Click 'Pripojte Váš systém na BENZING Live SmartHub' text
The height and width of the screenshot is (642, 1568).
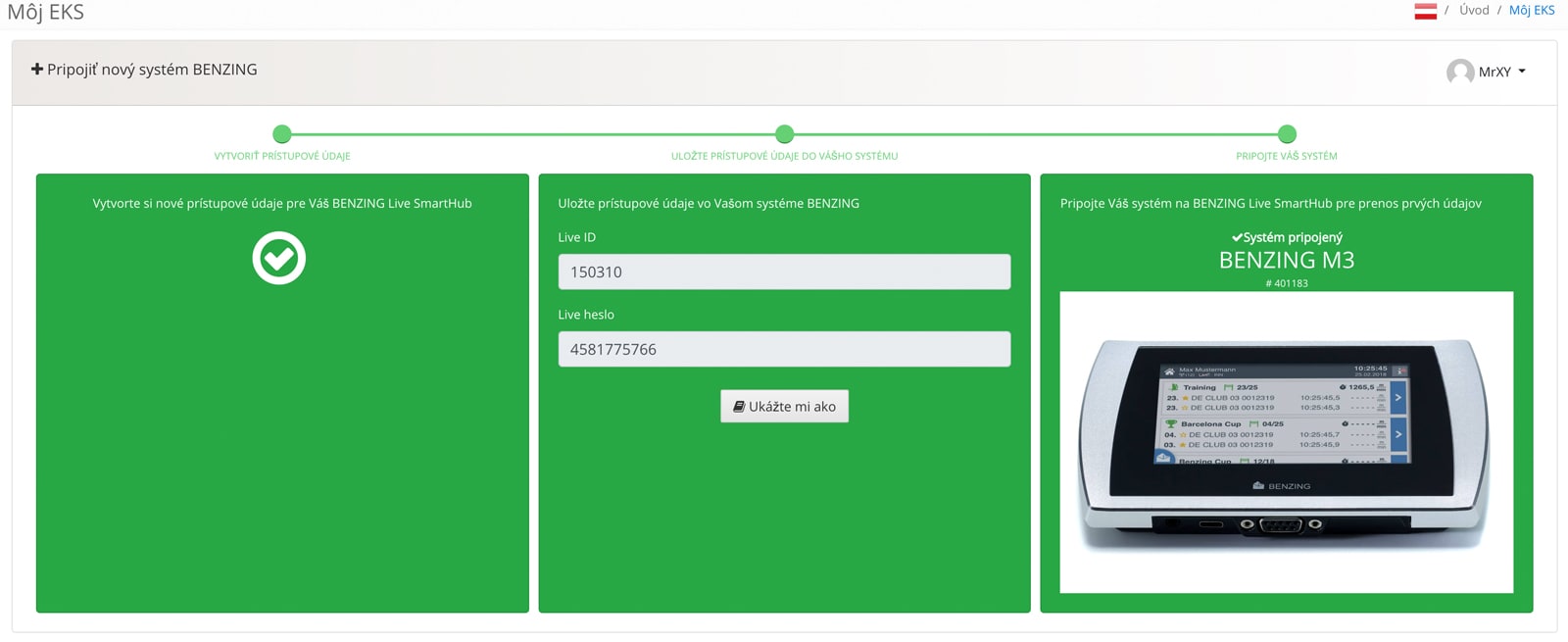(x=1271, y=204)
